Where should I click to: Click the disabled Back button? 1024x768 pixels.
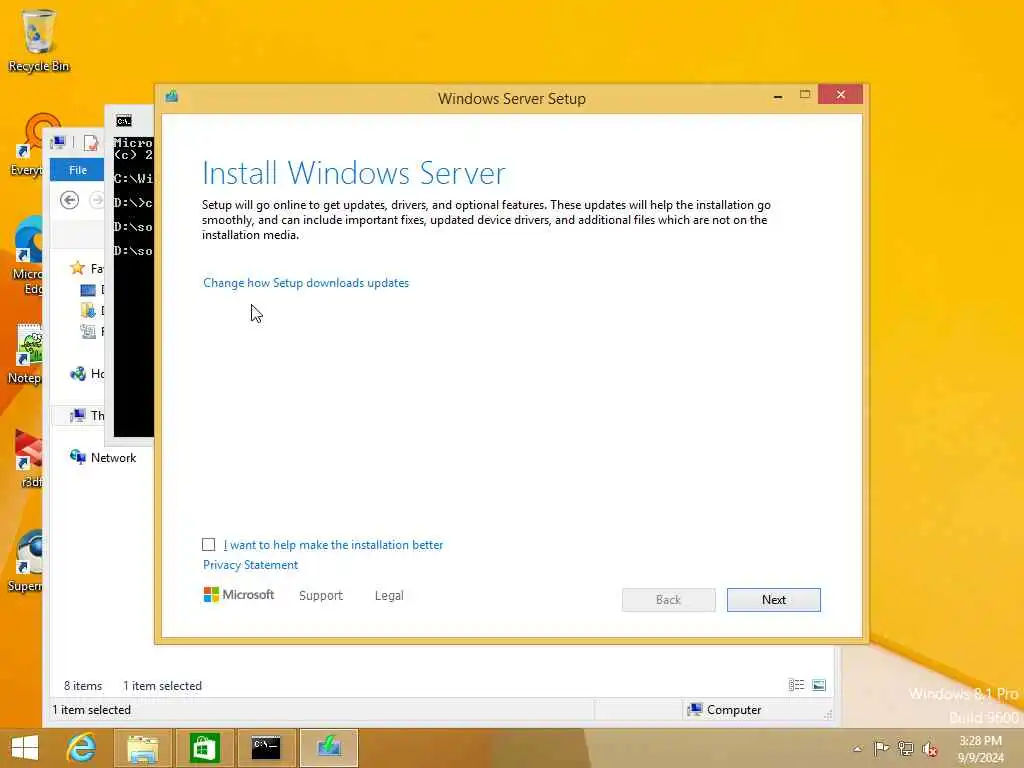(x=668, y=600)
